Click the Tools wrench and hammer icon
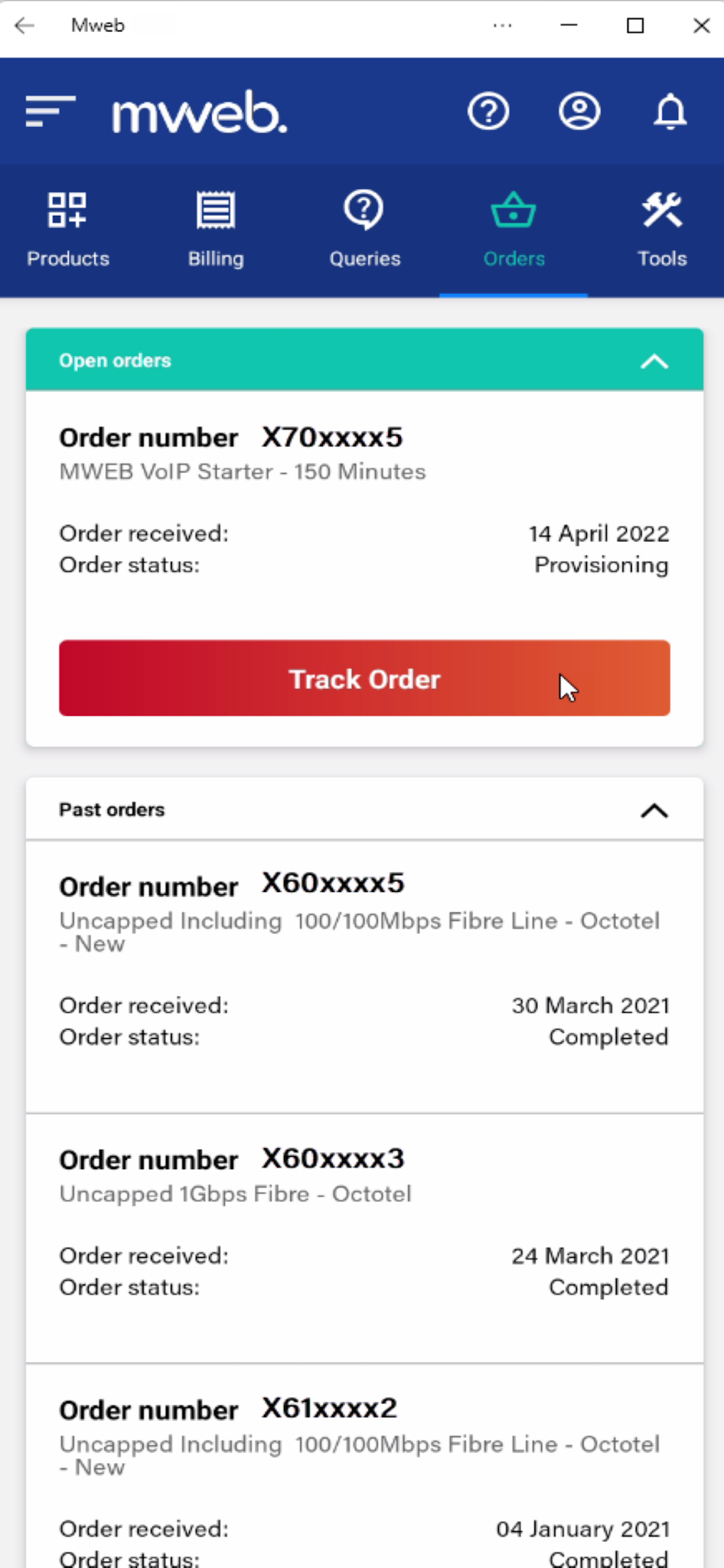The height and width of the screenshot is (1568, 724). click(662, 211)
